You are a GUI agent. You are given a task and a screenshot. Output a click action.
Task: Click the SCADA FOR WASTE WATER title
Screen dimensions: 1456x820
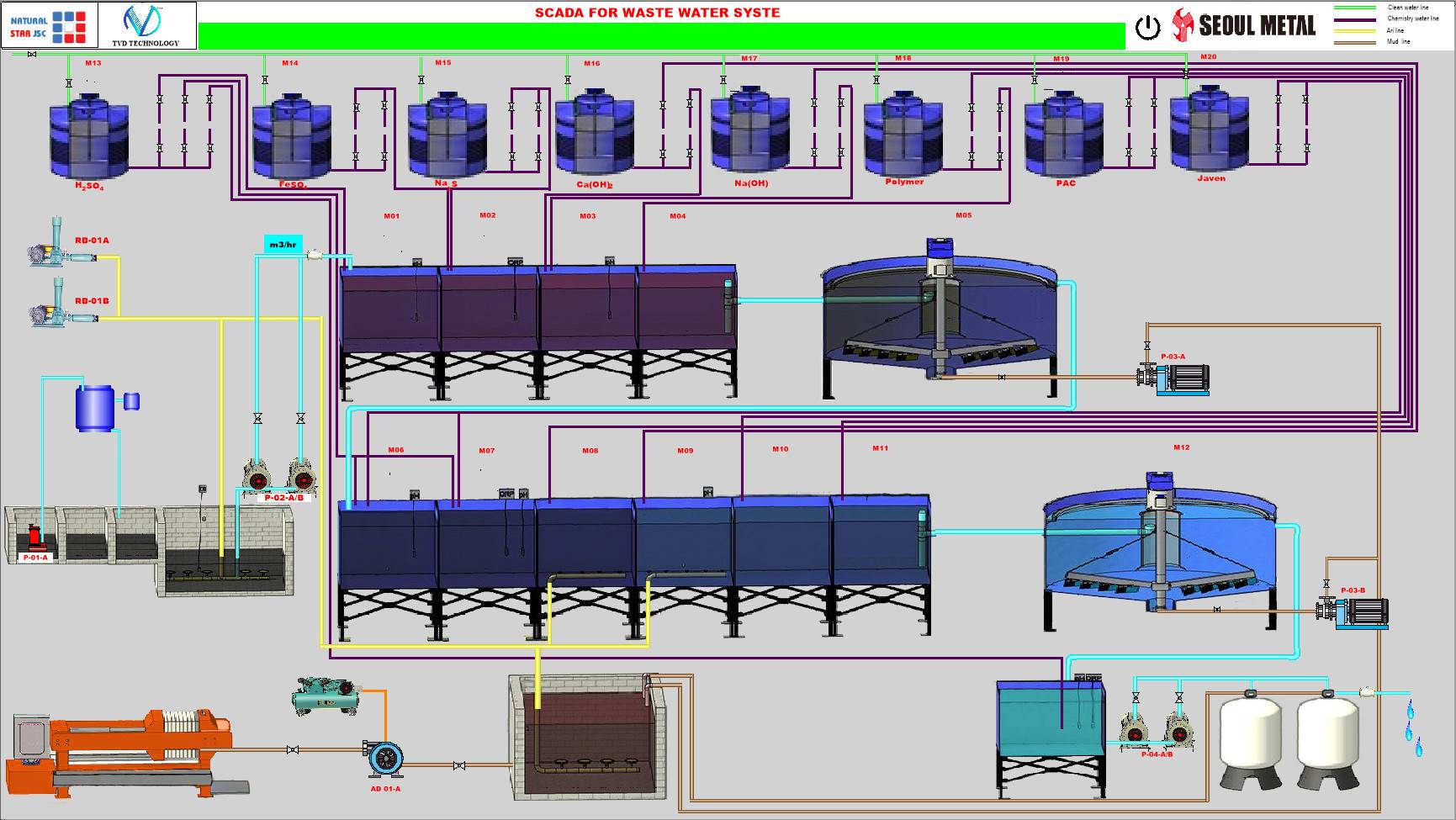658,13
